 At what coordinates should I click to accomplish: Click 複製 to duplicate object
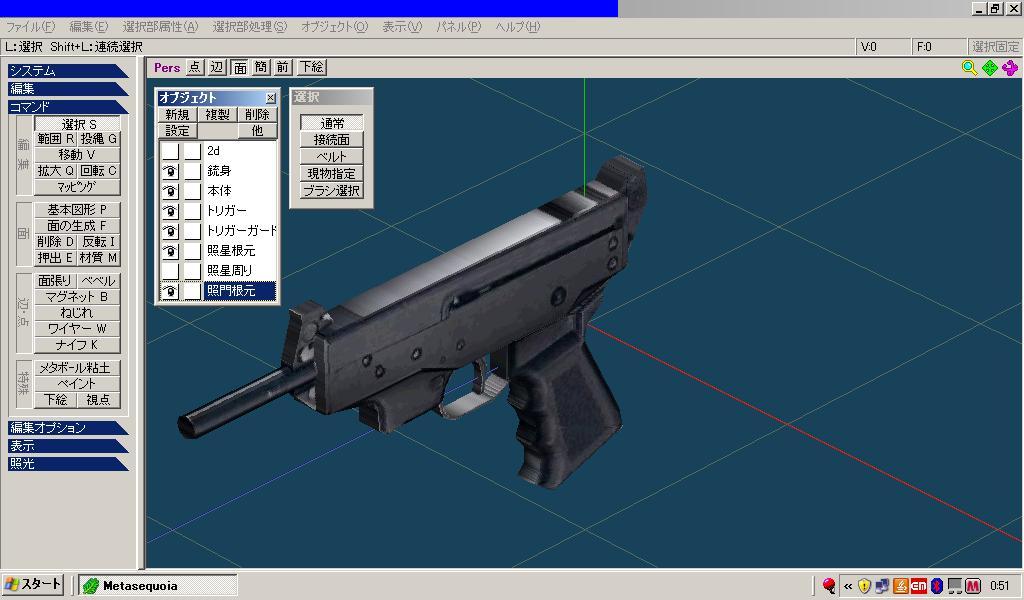point(217,114)
